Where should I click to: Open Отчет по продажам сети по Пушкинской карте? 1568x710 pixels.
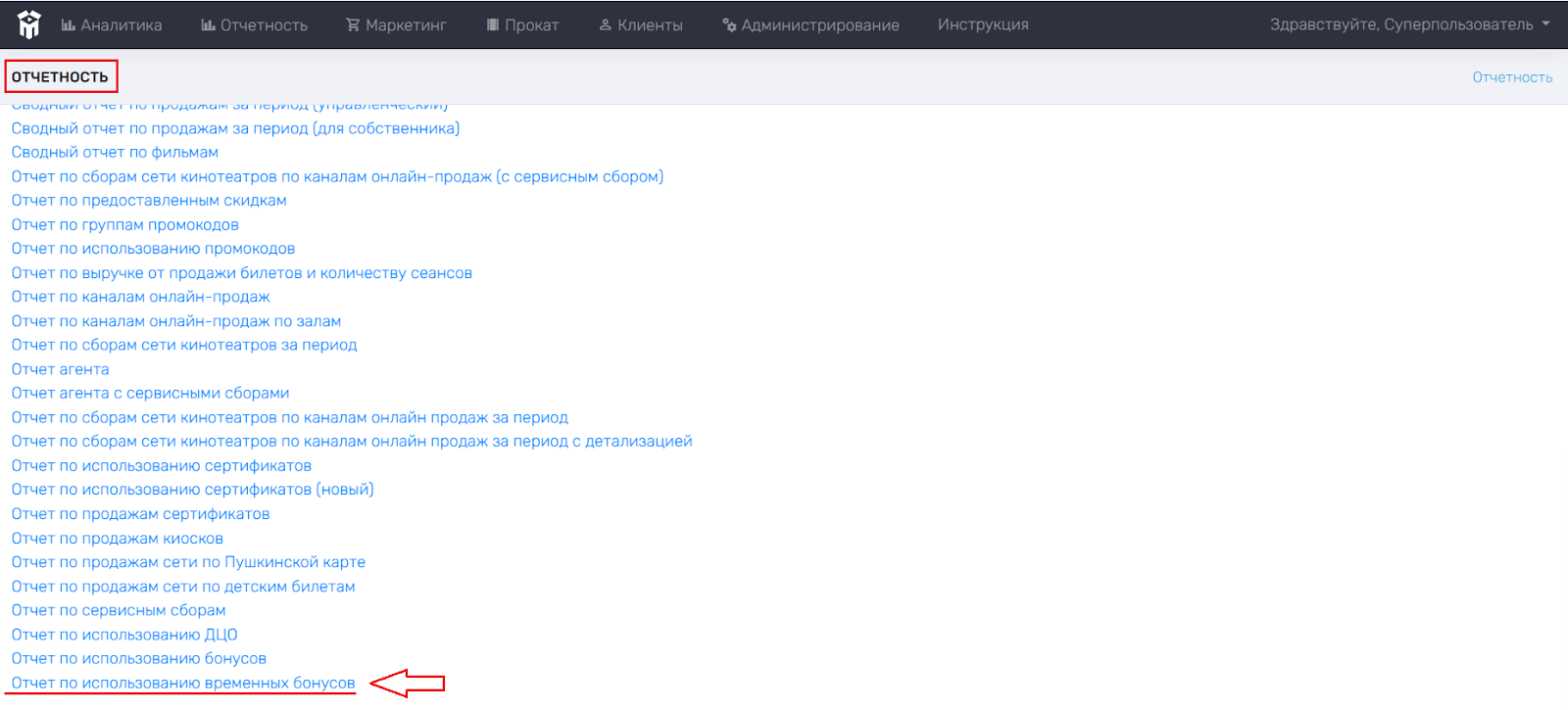[x=188, y=562]
